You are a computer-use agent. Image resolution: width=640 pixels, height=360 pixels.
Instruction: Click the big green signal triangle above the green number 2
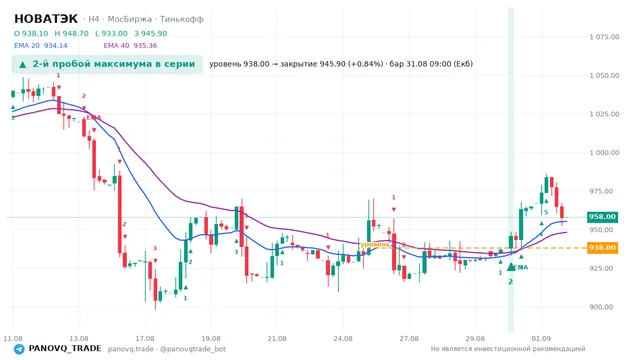511,267
